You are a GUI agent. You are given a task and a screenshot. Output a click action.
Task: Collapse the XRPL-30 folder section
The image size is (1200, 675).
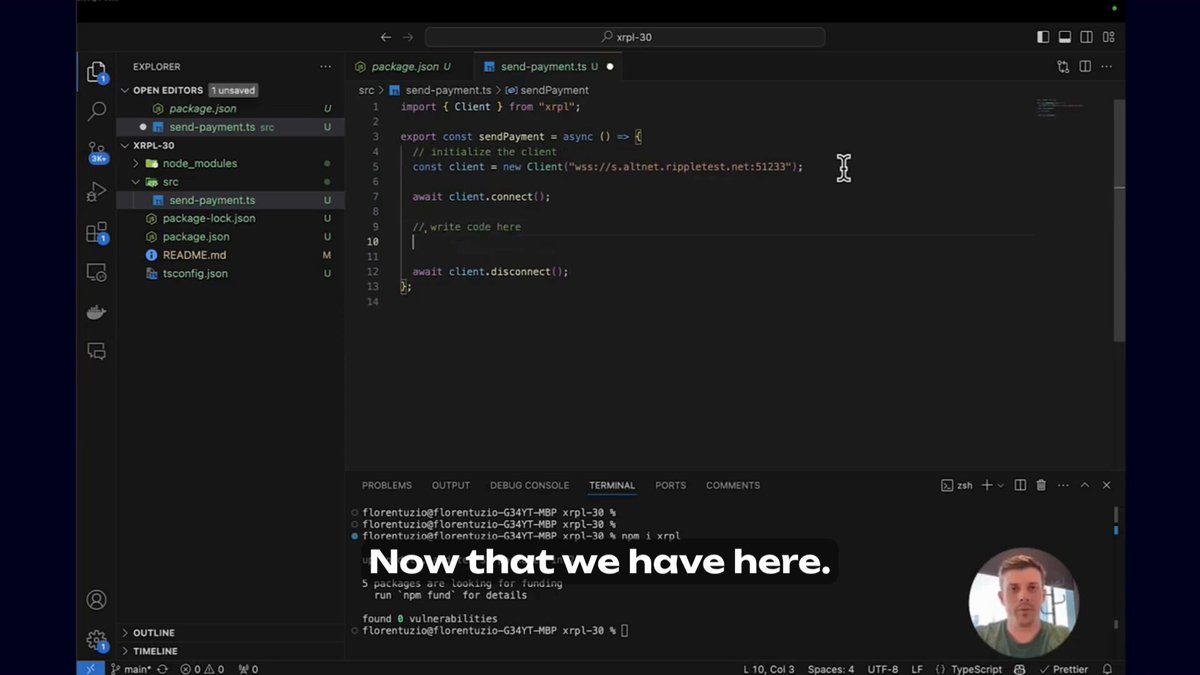click(125, 145)
